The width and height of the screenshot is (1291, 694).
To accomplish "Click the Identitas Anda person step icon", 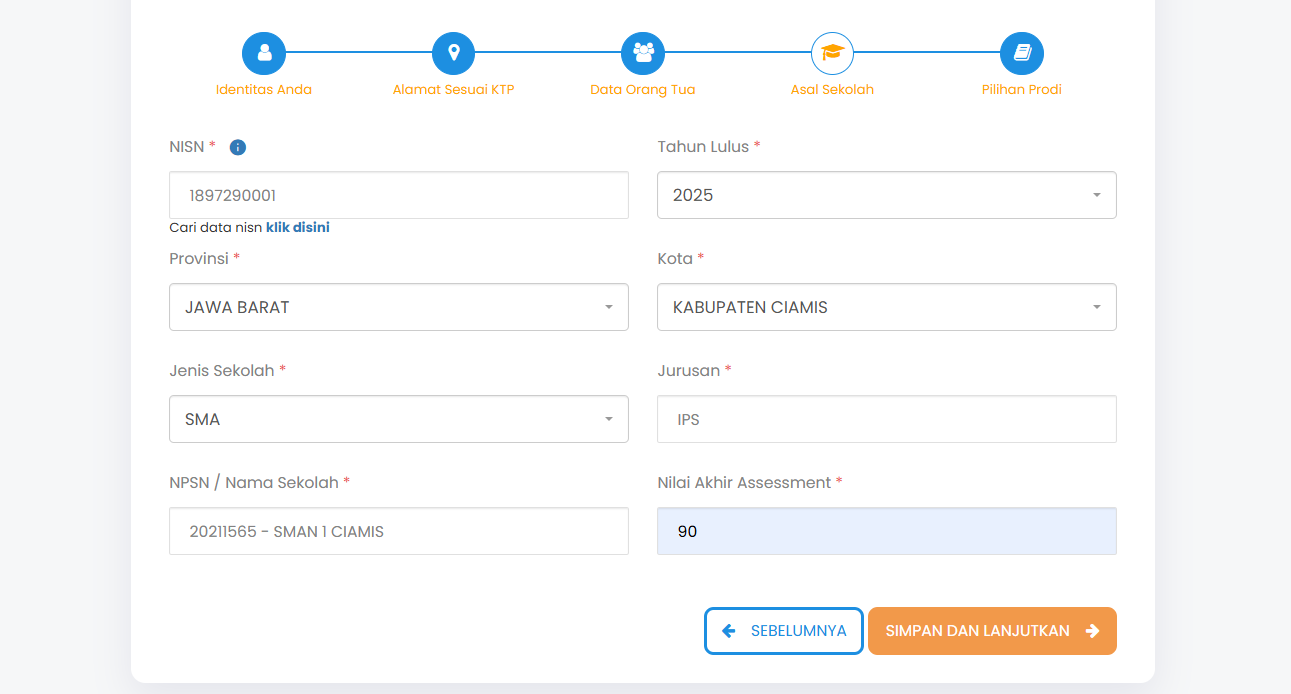I will pyautogui.click(x=264, y=53).
